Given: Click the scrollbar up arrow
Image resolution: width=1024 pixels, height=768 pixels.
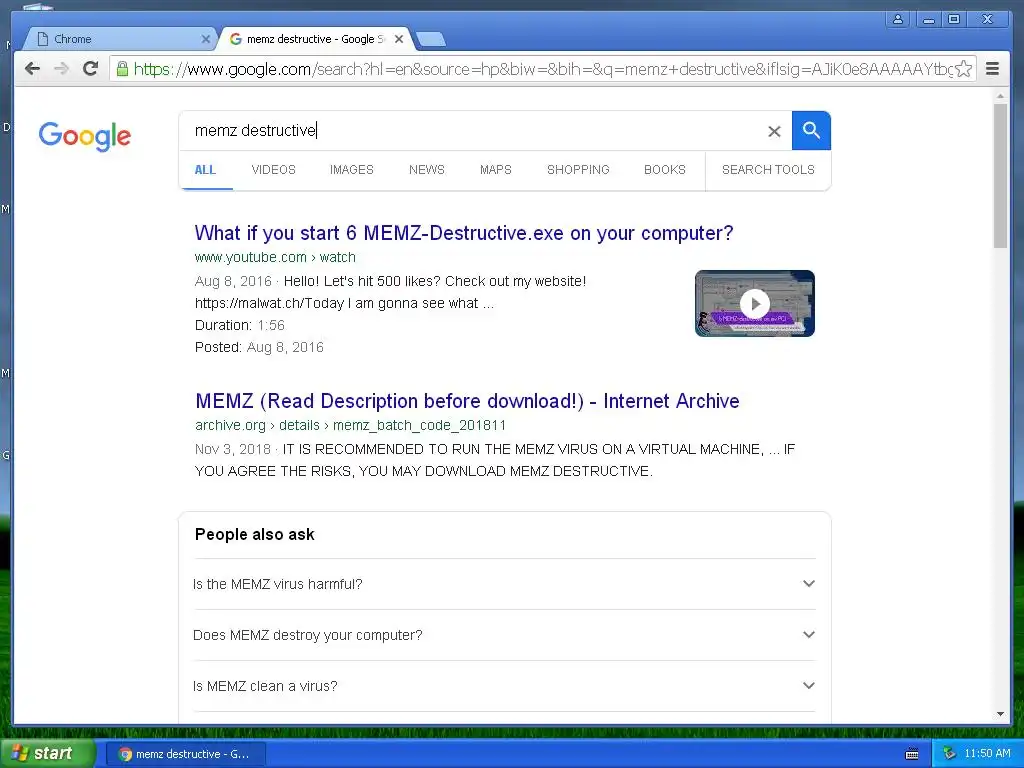Looking at the screenshot, I should [x=1000, y=96].
